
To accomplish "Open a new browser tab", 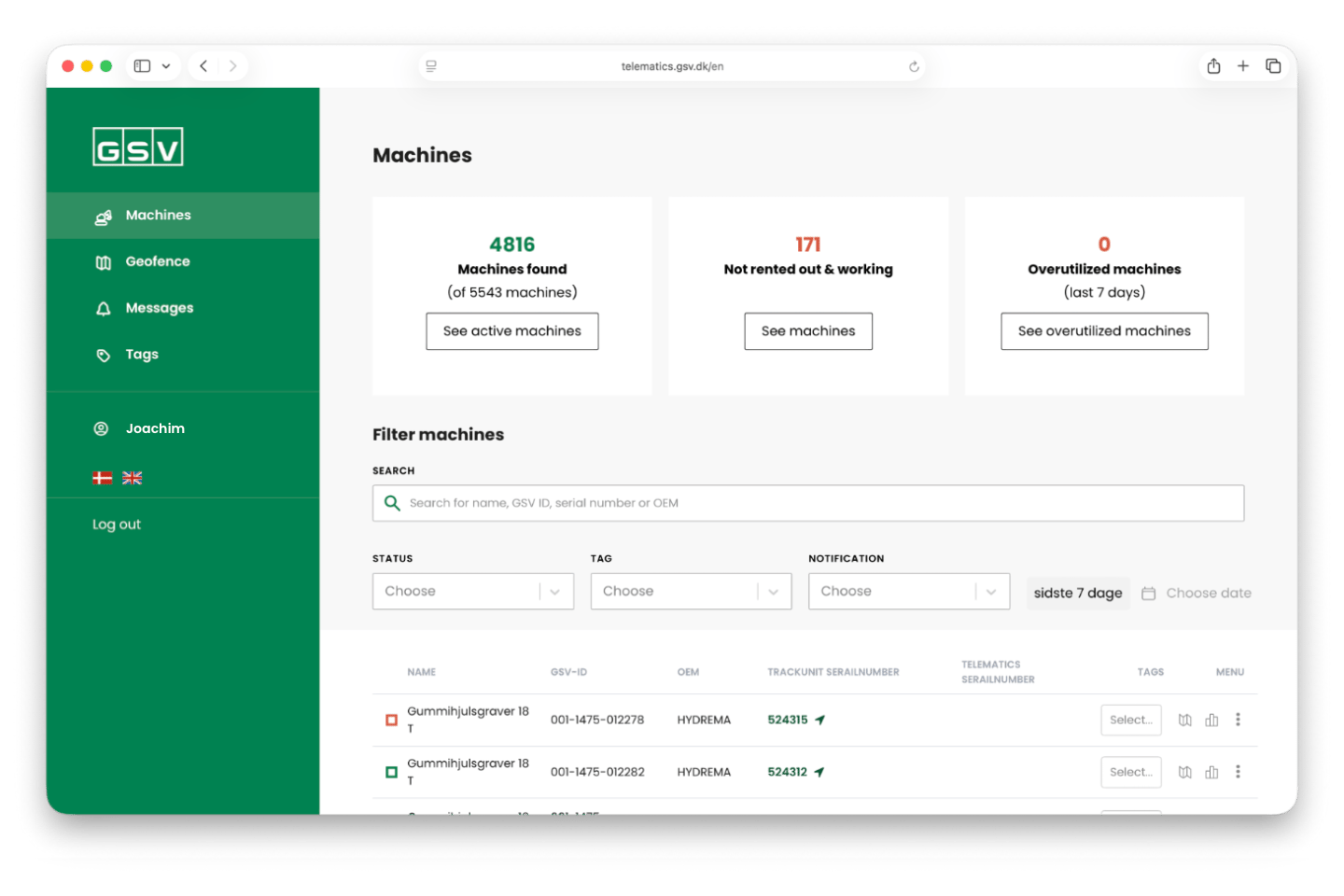I will click(1243, 66).
